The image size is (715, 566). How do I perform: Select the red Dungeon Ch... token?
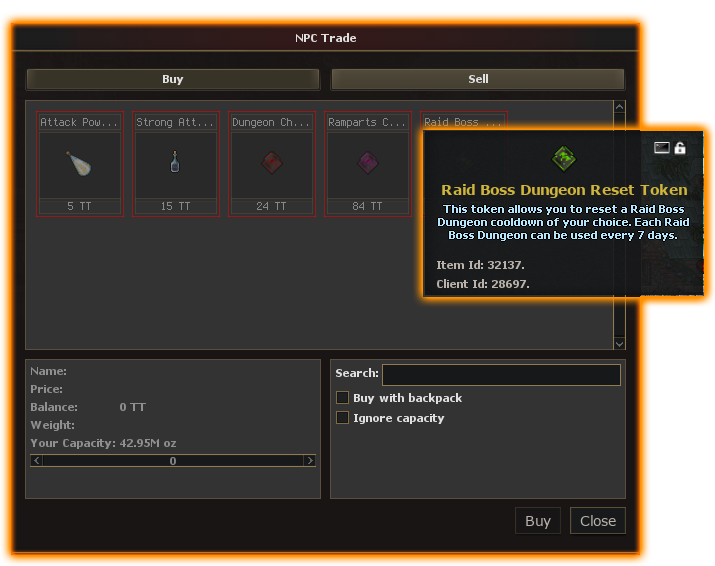[272, 164]
